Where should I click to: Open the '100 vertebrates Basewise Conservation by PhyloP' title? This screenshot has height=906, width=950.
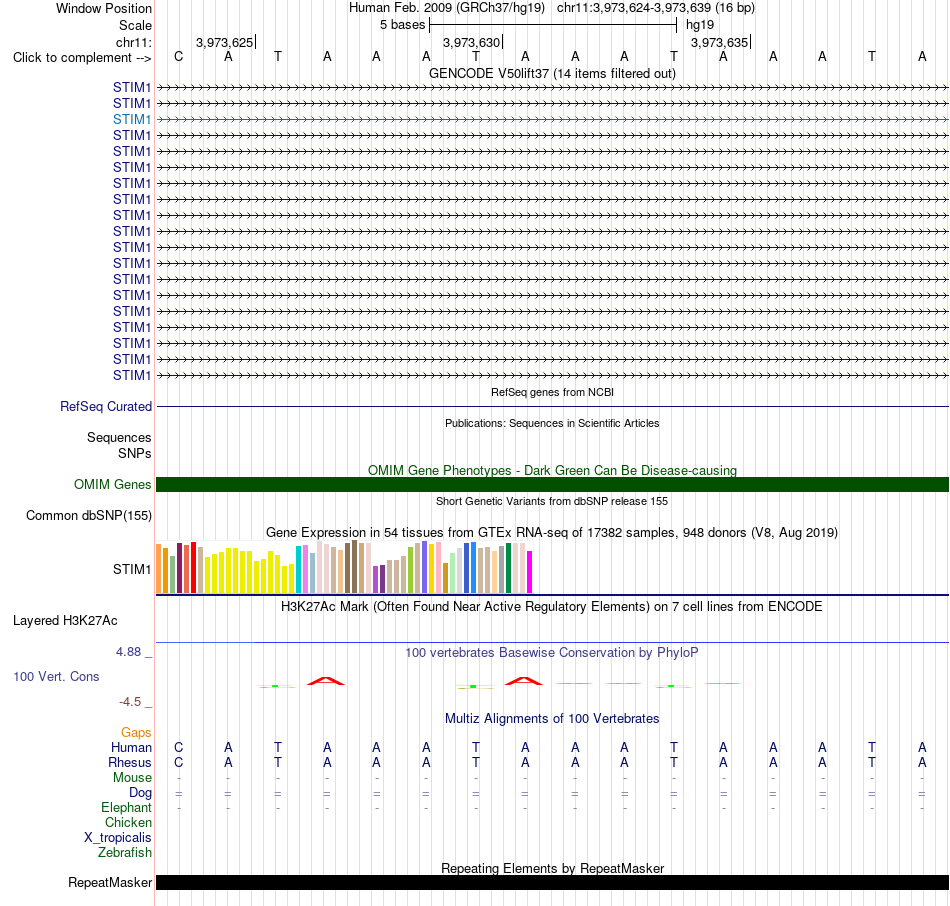pos(552,653)
